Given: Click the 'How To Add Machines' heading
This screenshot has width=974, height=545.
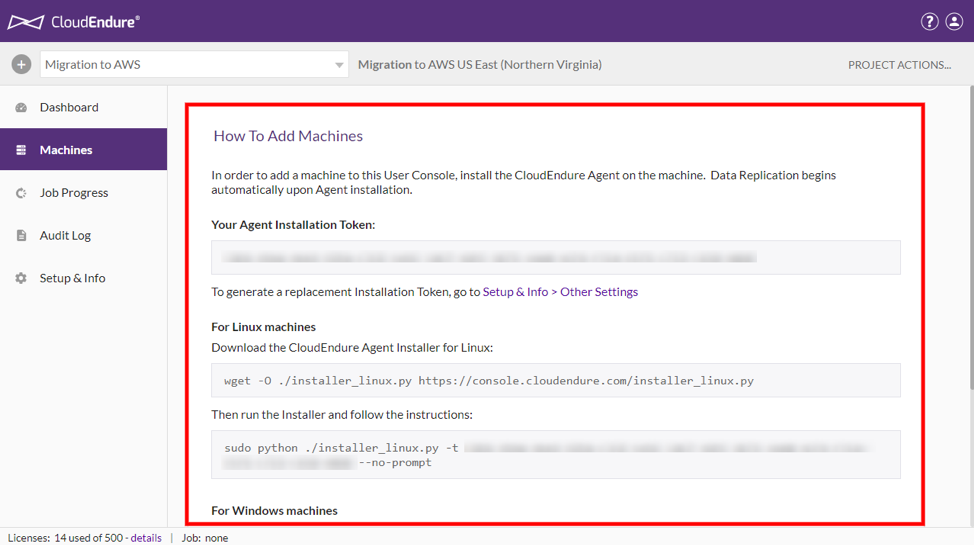Looking at the screenshot, I should tap(288, 136).
